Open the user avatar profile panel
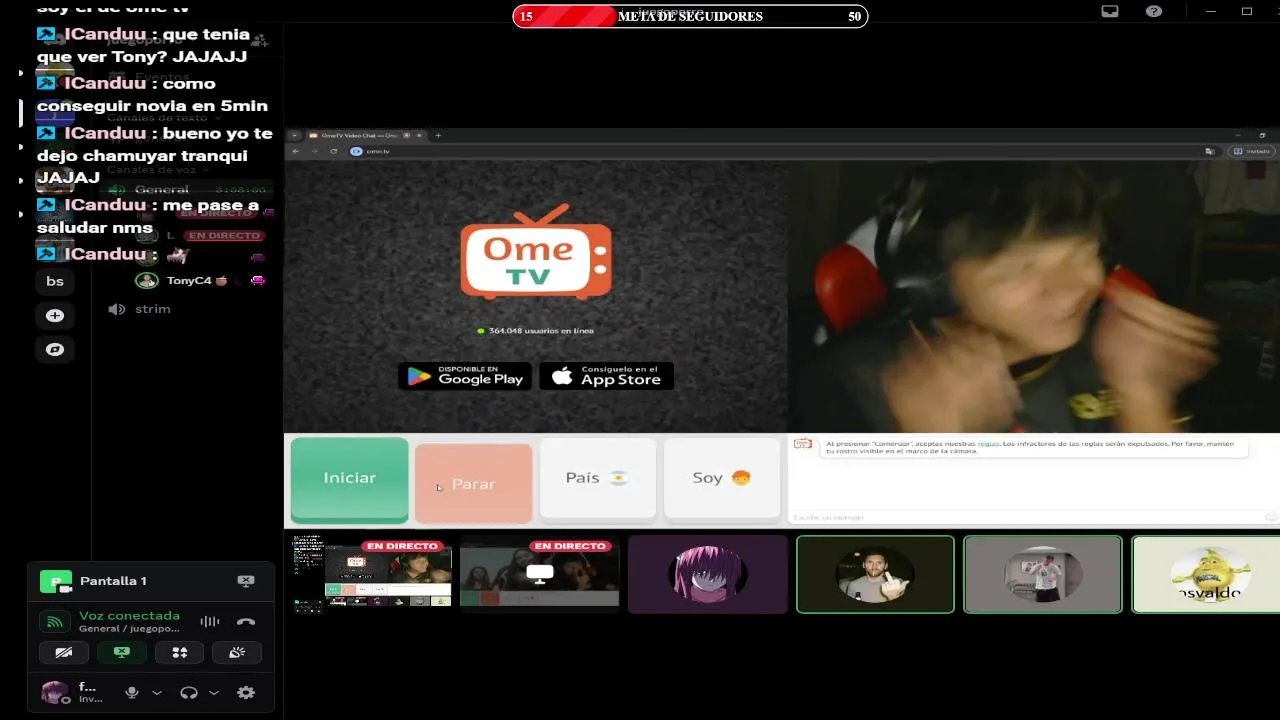The height and width of the screenshot is (720, 1280). (54, 692)
